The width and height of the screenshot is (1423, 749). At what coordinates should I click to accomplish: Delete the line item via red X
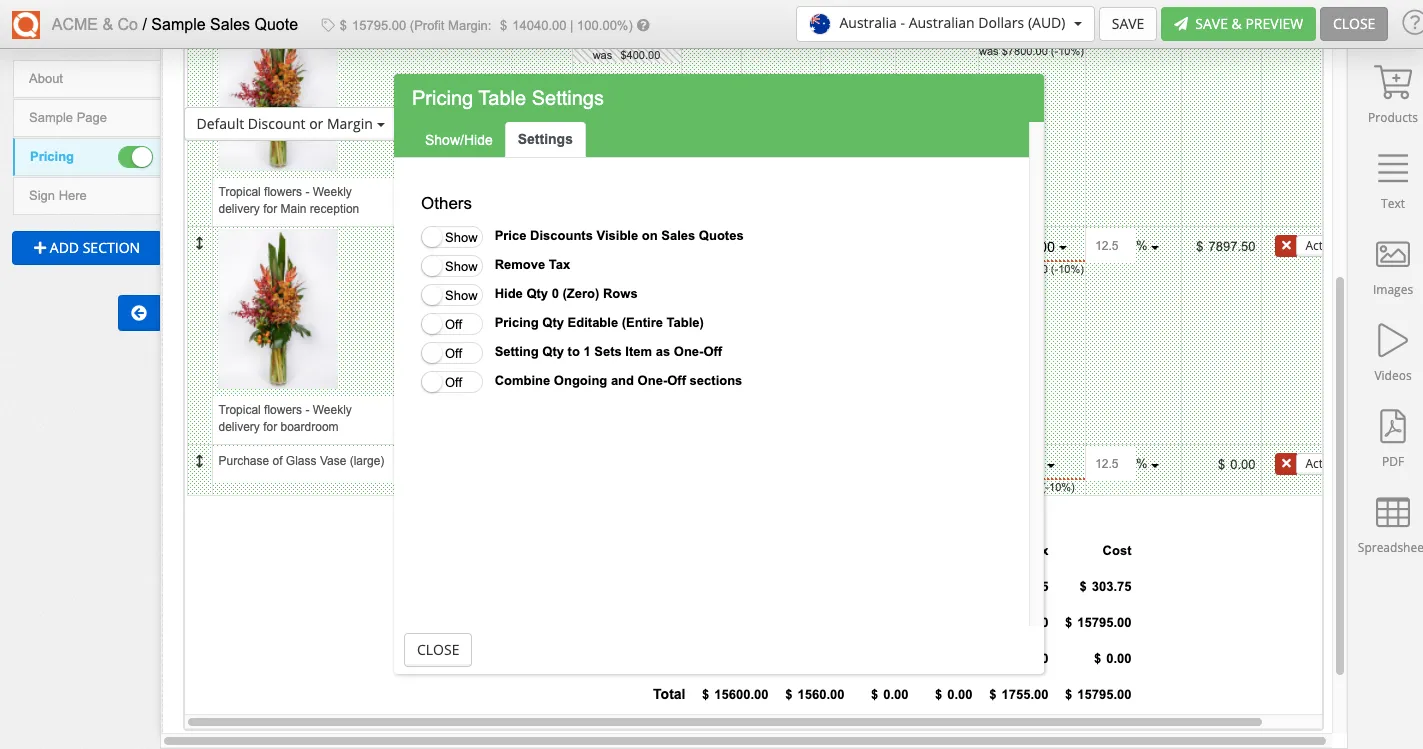click(x=1285, y=245)
